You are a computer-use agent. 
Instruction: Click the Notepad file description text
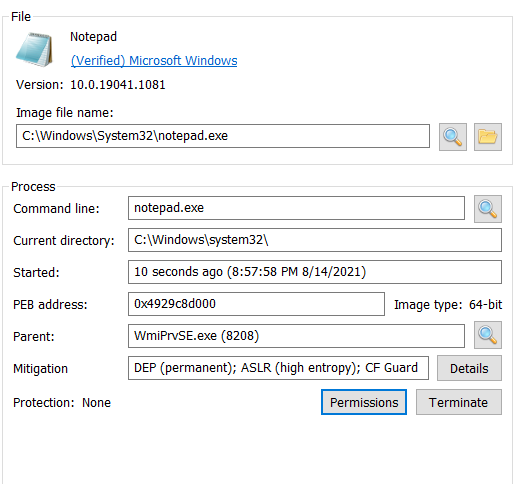93,37
